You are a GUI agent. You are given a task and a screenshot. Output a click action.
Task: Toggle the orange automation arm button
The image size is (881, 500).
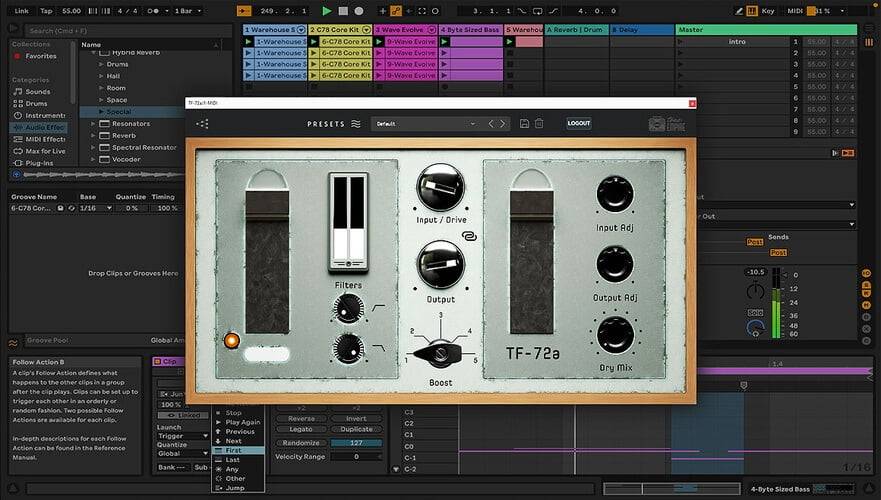[396, 11]
